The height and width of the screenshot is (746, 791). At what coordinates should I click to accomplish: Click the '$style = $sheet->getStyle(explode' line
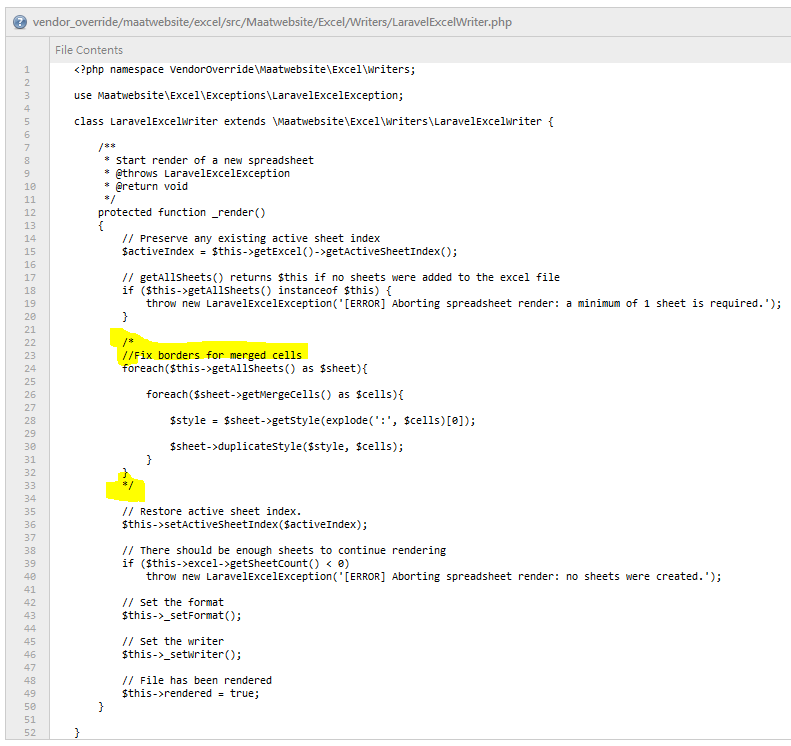pos(322,421)
